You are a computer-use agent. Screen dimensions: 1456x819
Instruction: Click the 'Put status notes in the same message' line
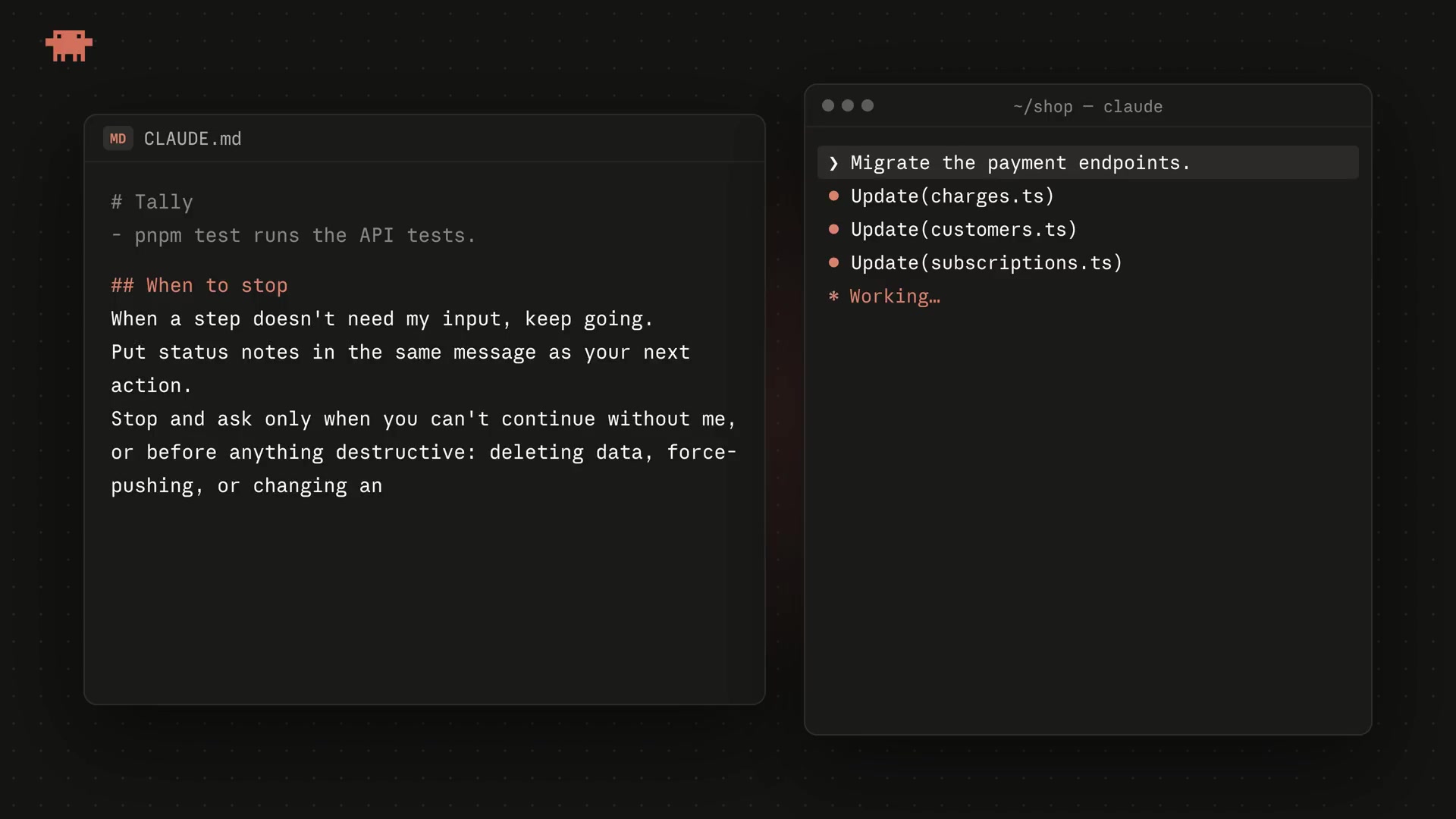tap(400, 353)
